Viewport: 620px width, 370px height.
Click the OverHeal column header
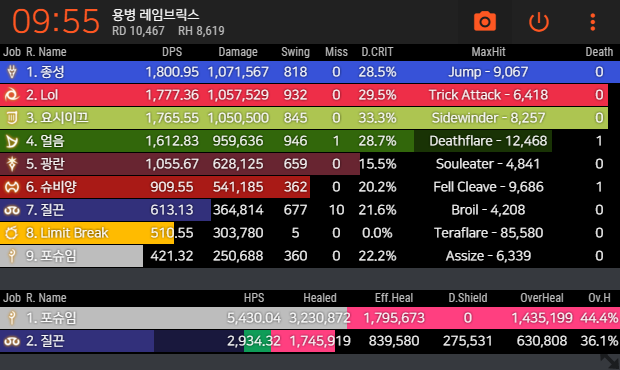pyautogui.click(x=542, y=298)
